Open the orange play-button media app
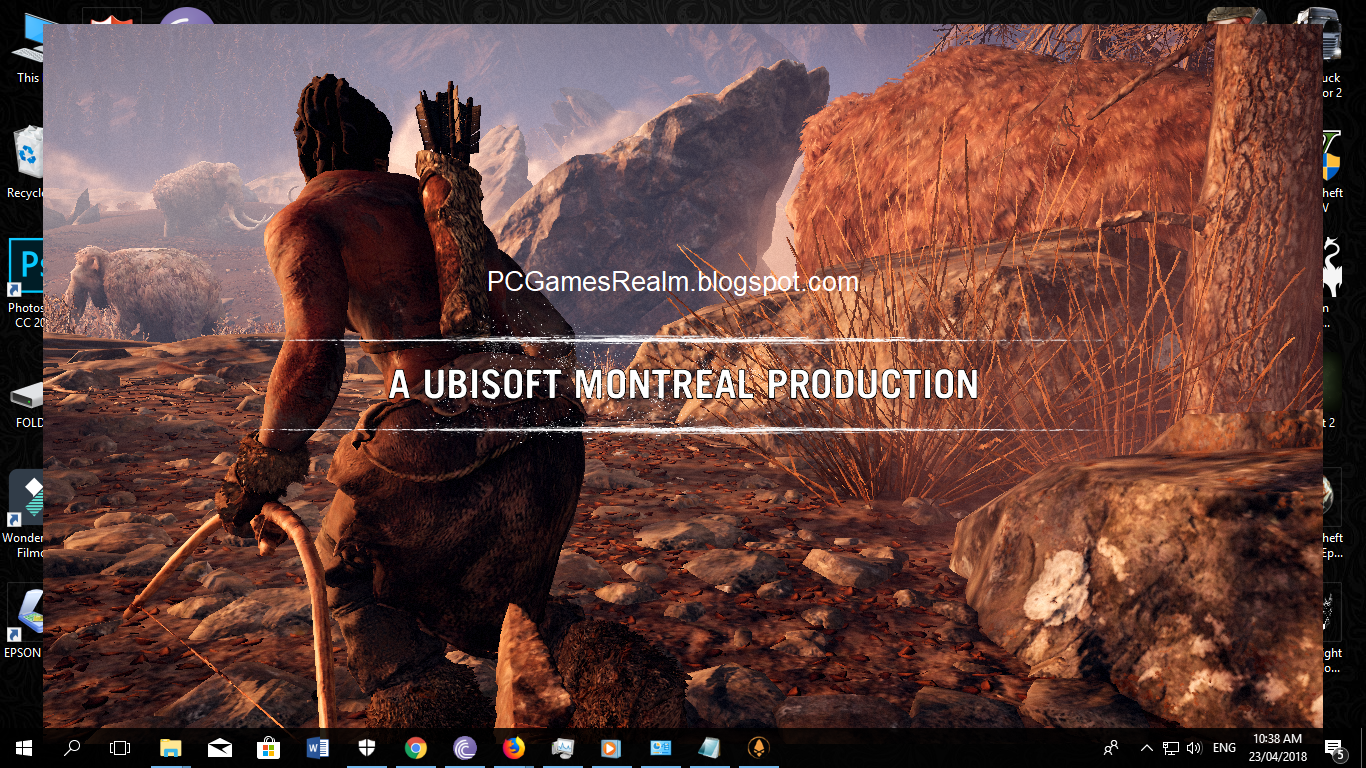 coord(612,747)
